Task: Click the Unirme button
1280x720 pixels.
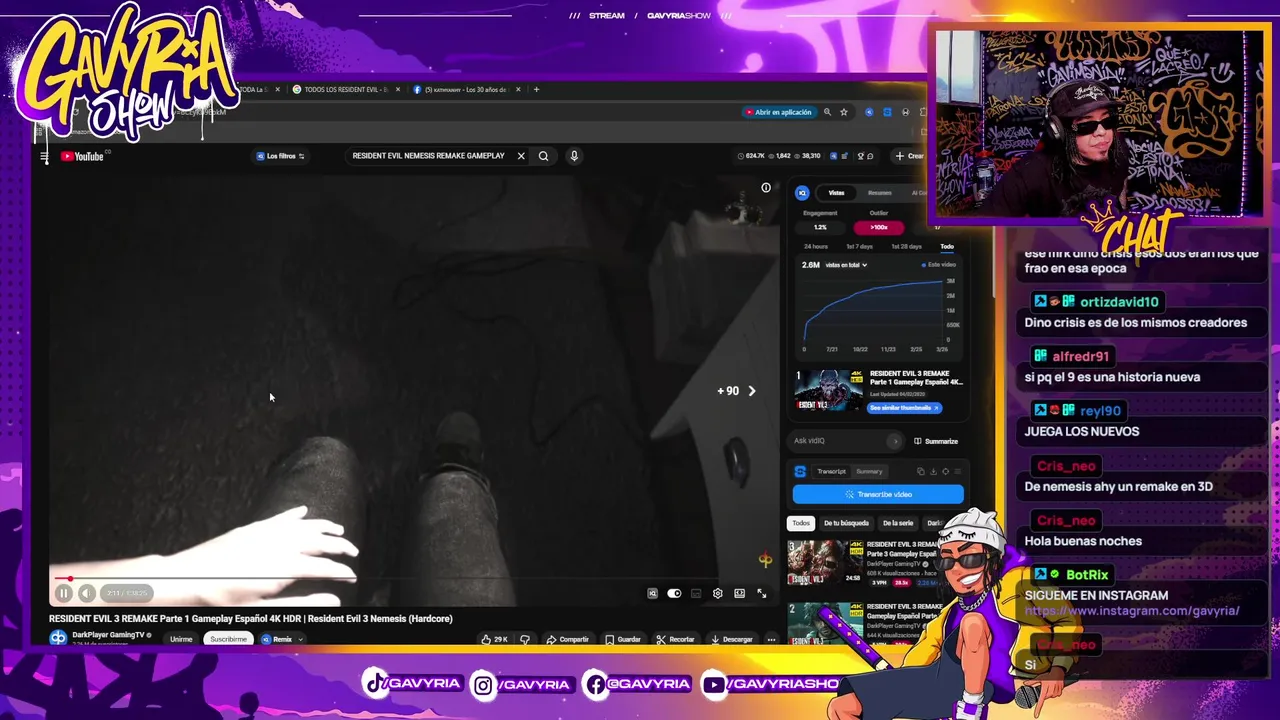Action: pyautogui.click(x=181, y=639)
